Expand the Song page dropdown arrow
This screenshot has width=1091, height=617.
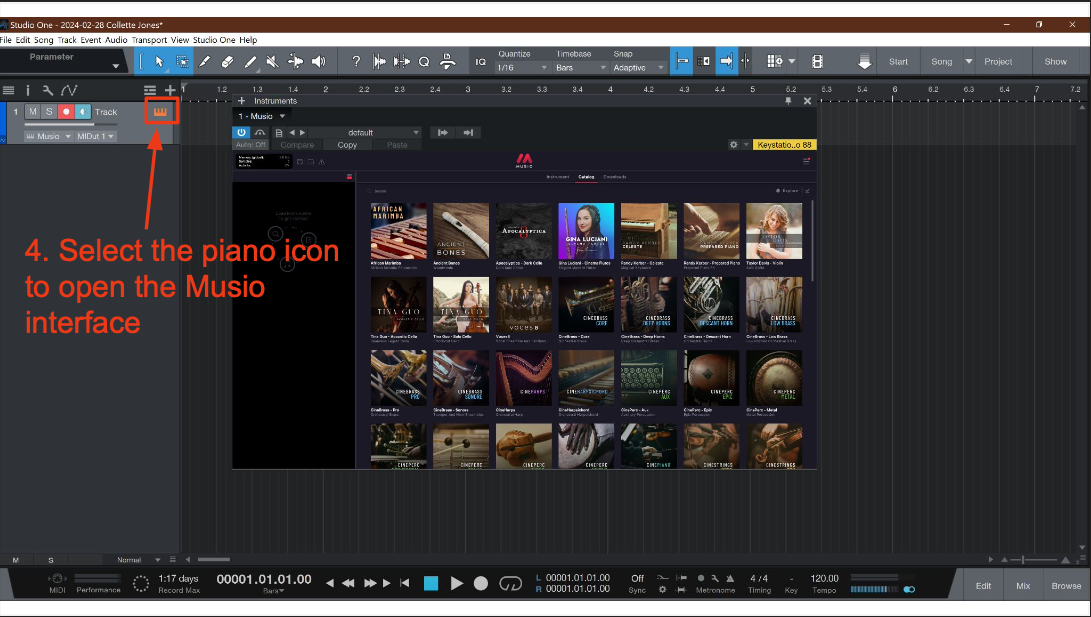point(968,61)
